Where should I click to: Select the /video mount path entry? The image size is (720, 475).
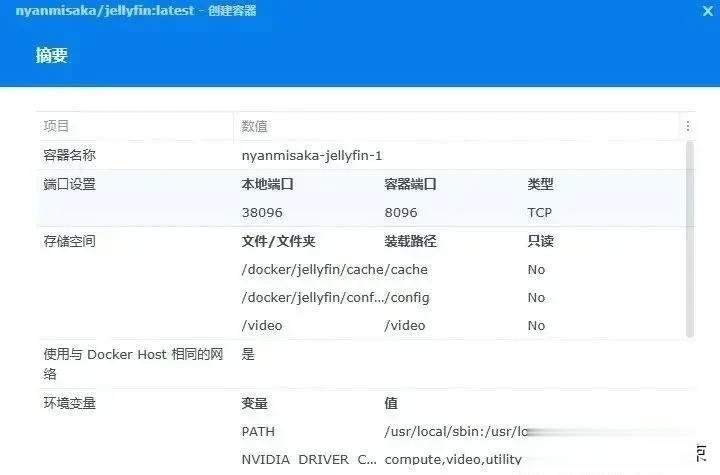click(405, 326)
